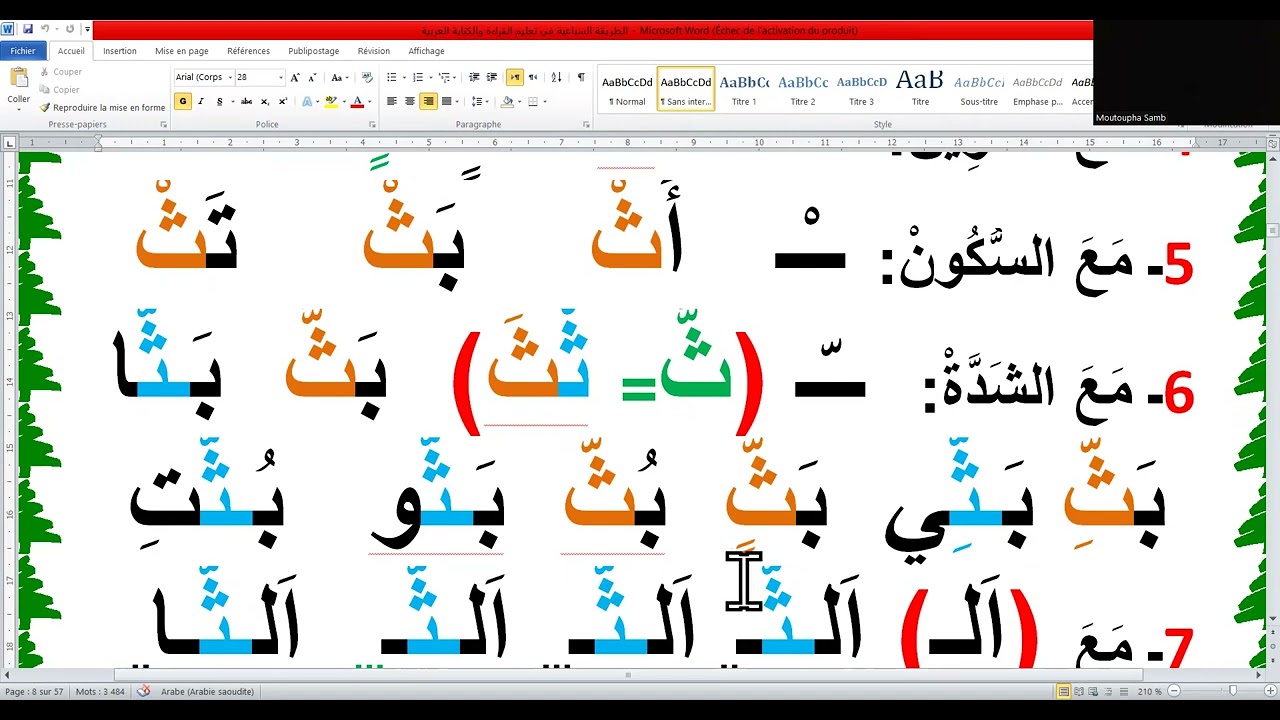
Task: Click the text effects glowing A icon
Action: (306, 101)
